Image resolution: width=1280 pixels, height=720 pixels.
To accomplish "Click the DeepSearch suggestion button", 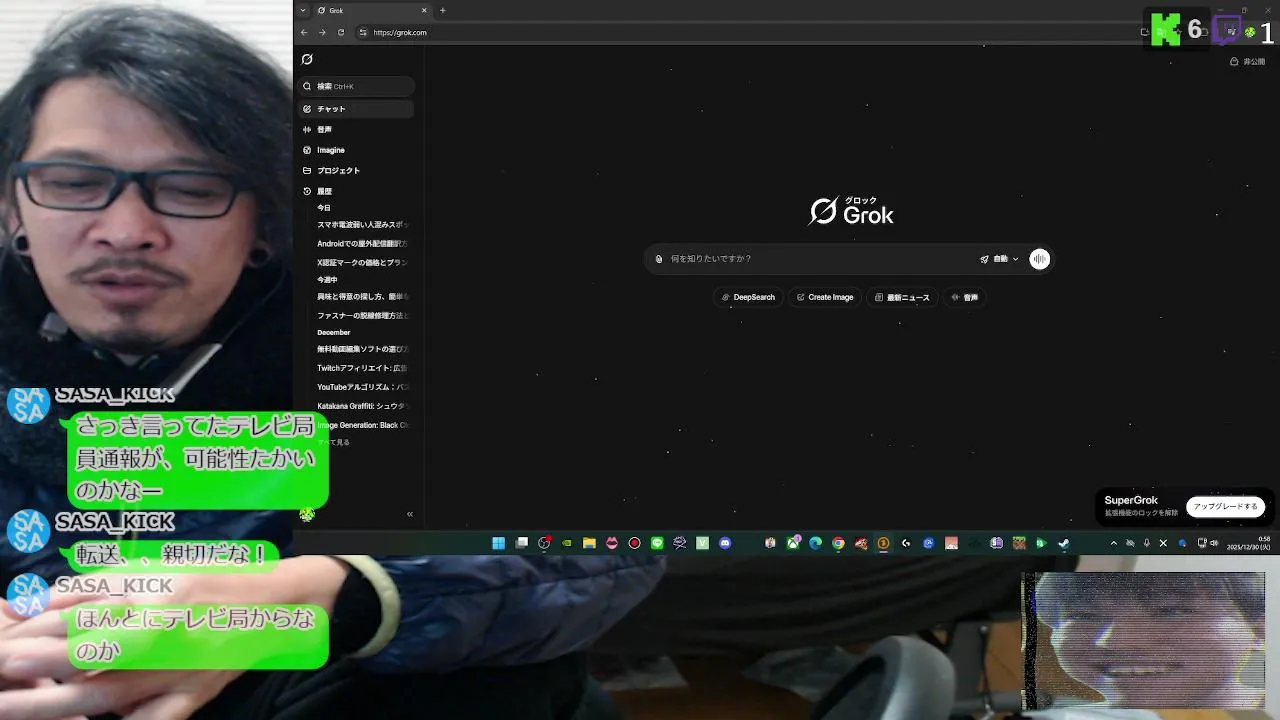I will coord(748,297).
